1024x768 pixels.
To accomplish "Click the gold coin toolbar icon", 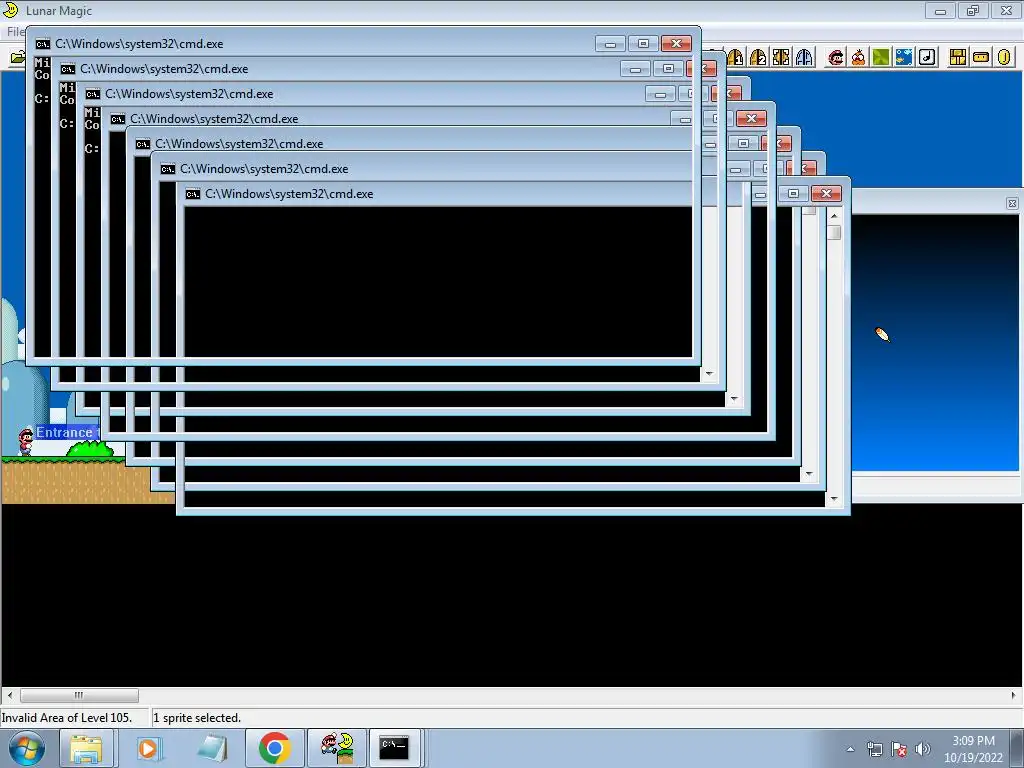I will [x=1004, y=57].
